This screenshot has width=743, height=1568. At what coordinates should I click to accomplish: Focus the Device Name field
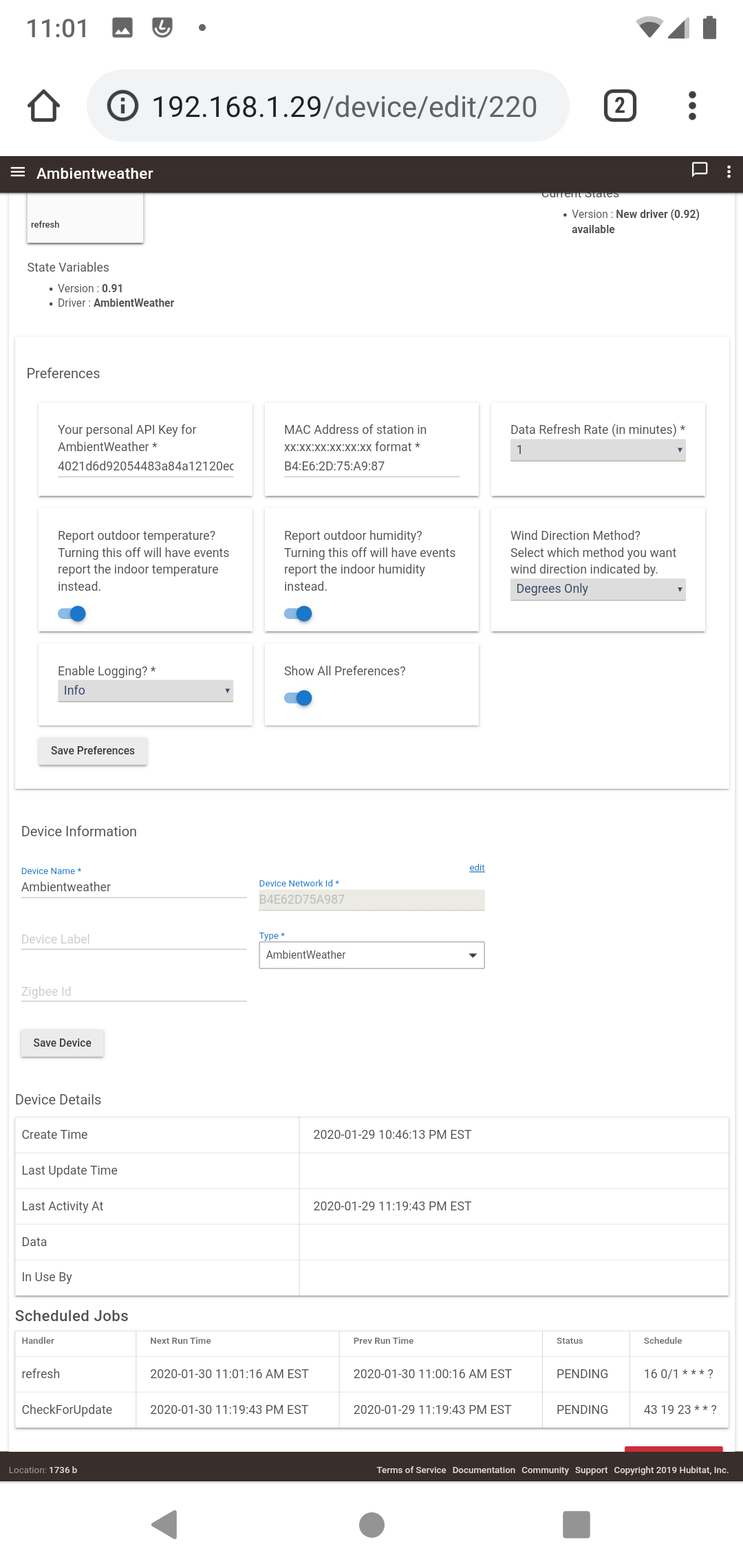tap(133, 887)
